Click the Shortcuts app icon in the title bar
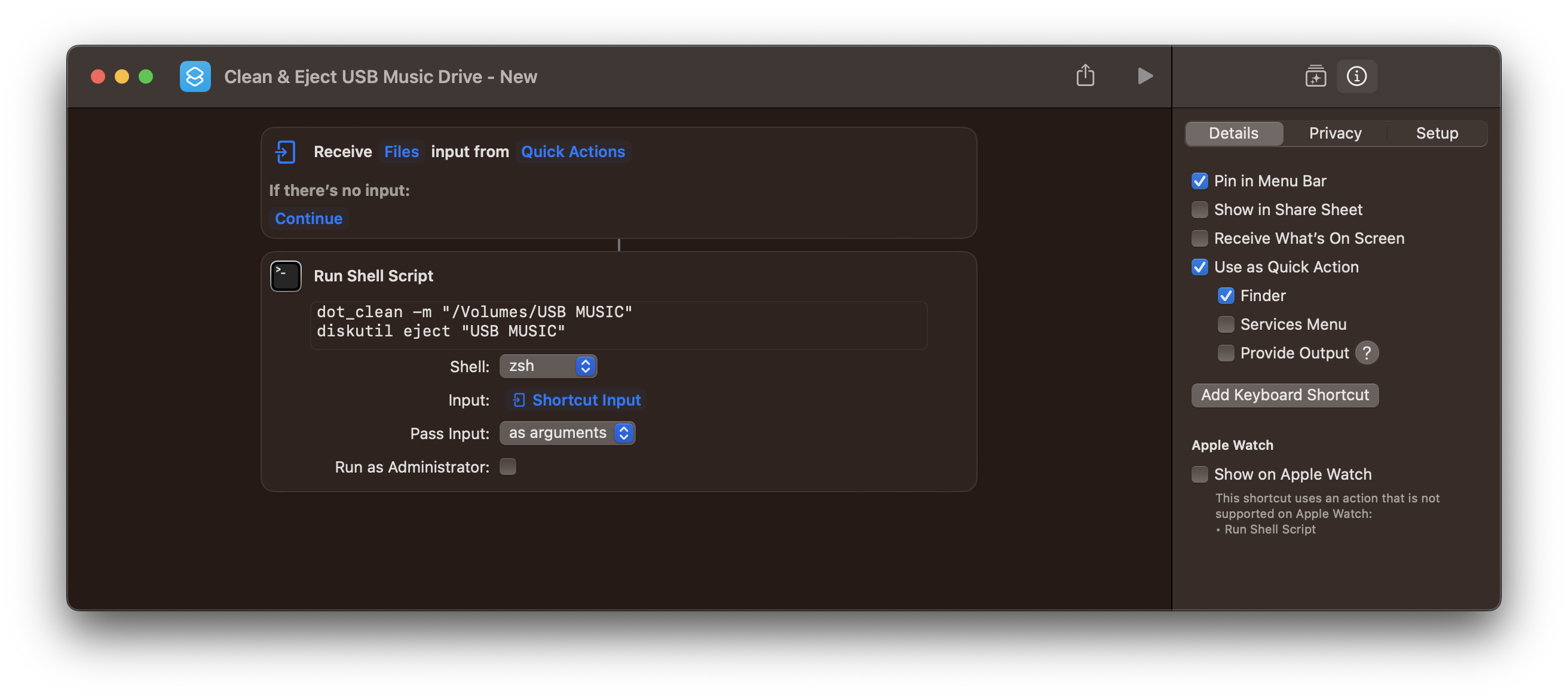The width and height of the screenshot is (1568, 699). pos(195,76)
